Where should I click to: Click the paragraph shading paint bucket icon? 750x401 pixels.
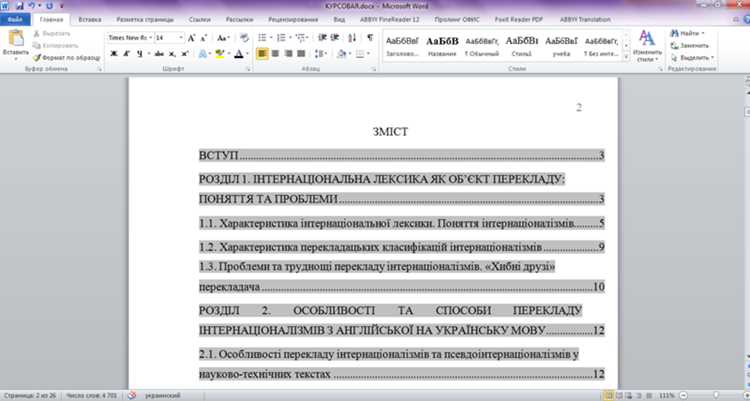(x=341, y=54)
